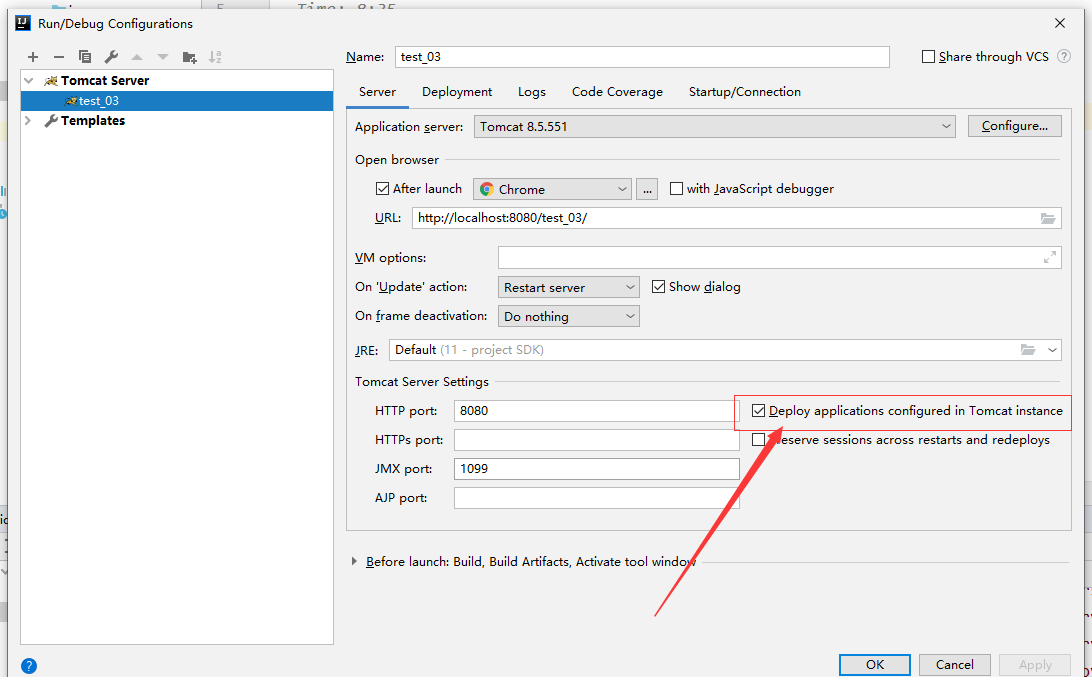
Task: Uncheck Deploy applications configured in Tomcat instance
Action: (758, 411)
